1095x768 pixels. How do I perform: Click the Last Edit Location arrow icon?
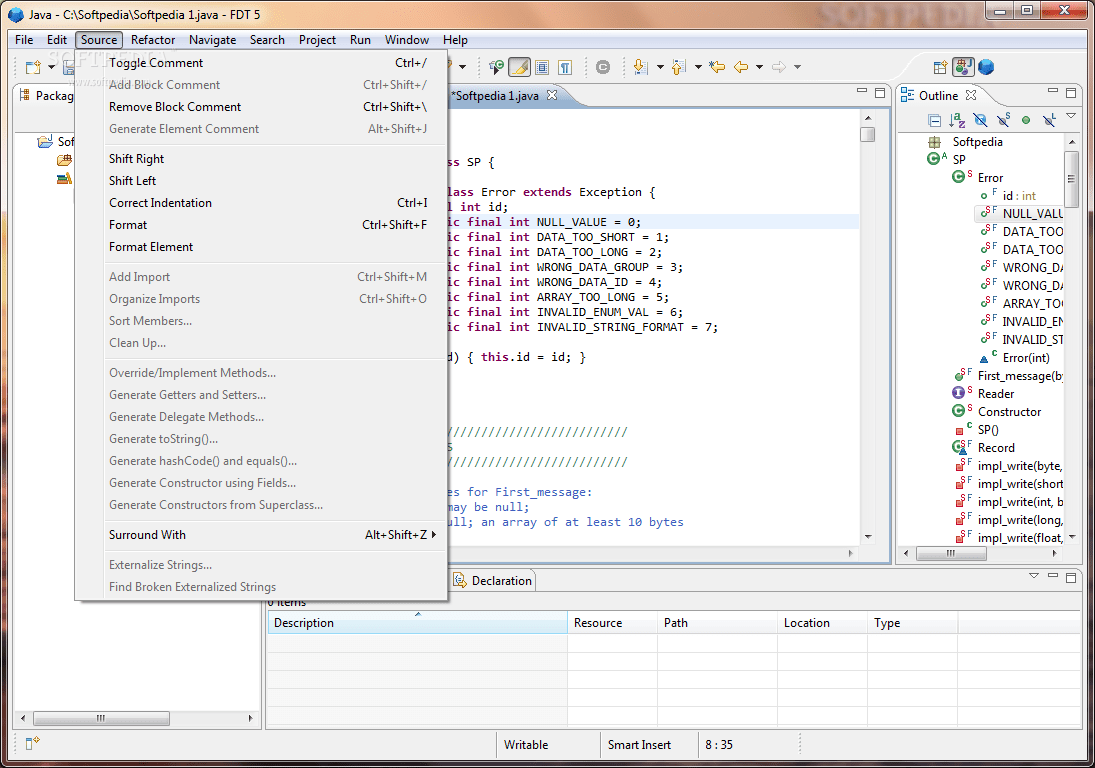coord(717,67)
